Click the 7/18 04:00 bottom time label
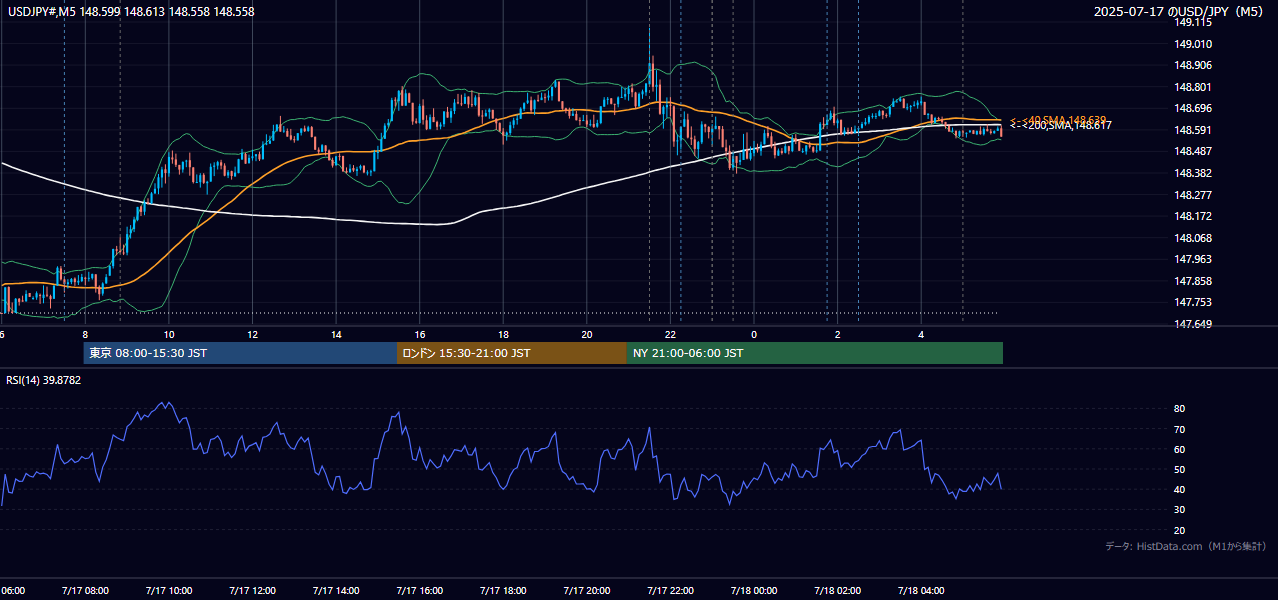The width and height of the screenshot is (1278, 600). (x=921, y=591)
